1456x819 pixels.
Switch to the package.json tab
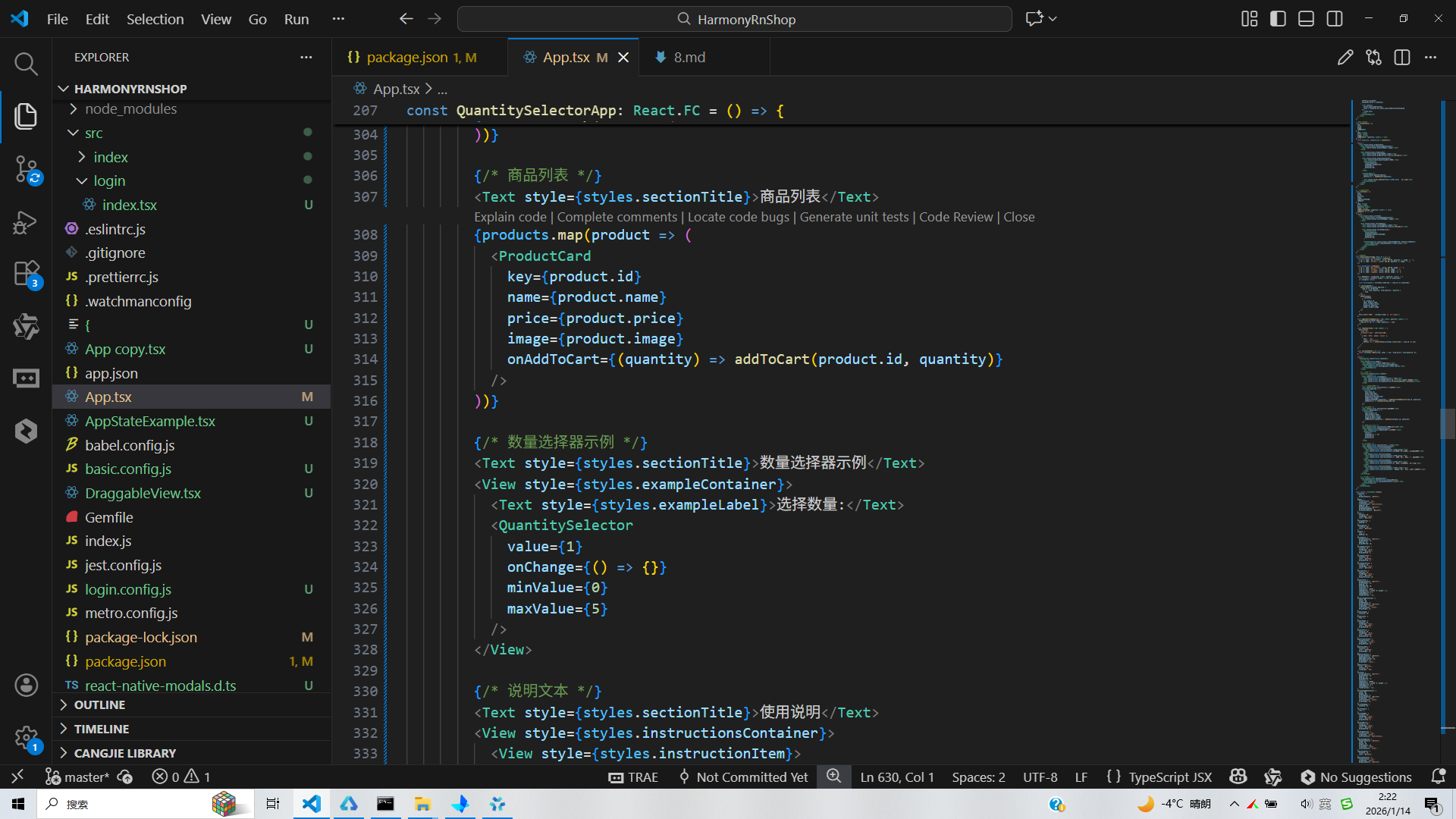407,58
